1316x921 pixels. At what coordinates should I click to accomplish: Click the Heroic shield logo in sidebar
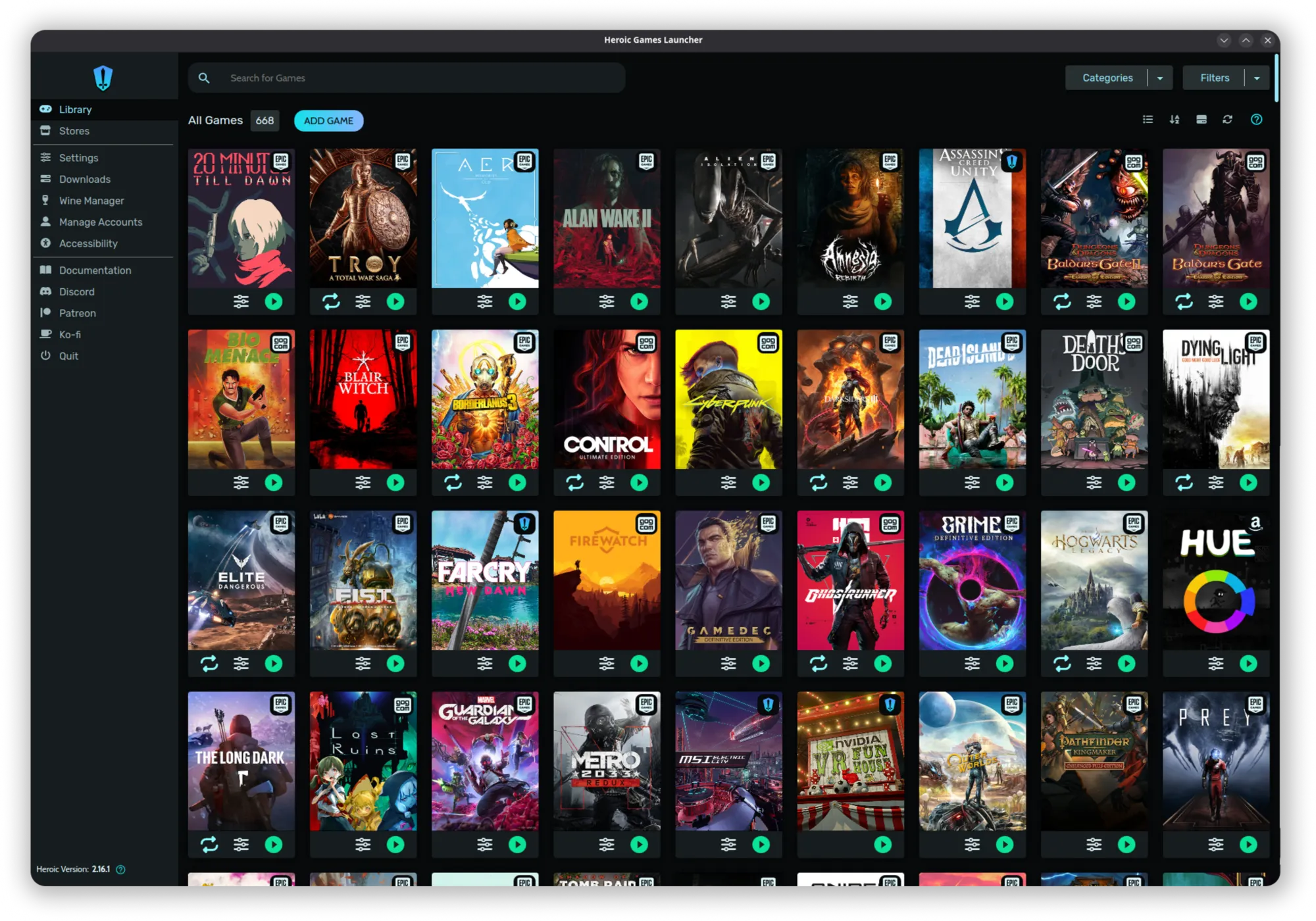coord(103,78)
